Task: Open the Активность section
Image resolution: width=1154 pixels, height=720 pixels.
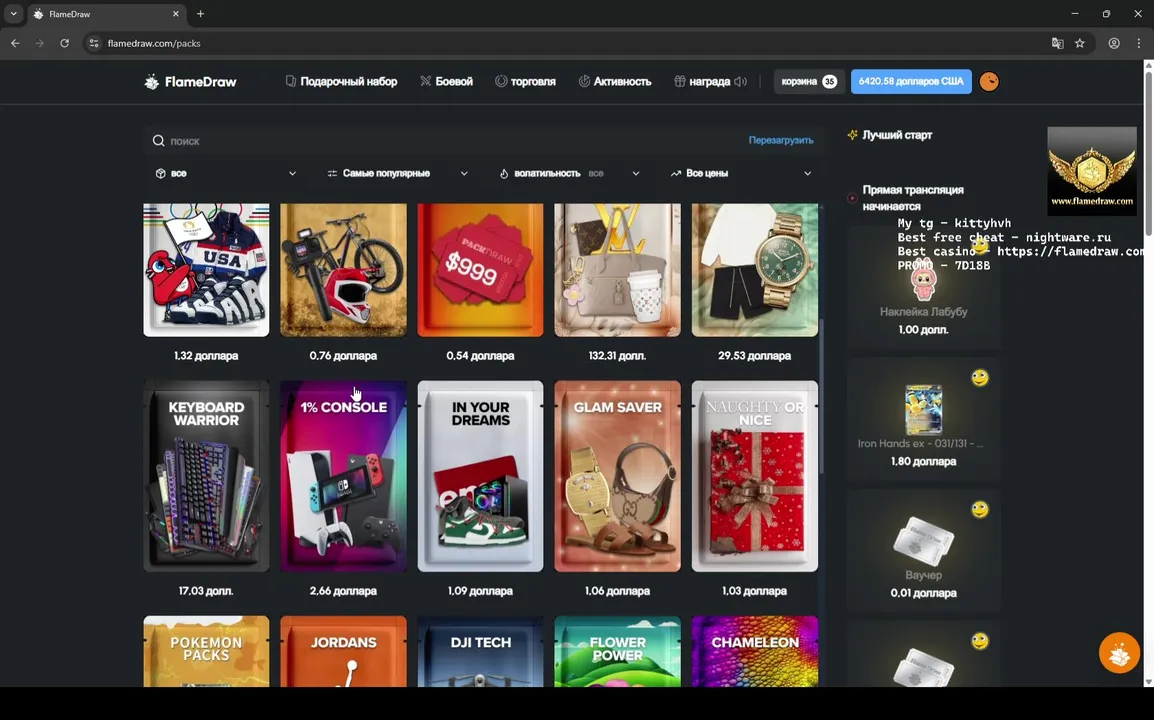Action: (x=615, y=82)
